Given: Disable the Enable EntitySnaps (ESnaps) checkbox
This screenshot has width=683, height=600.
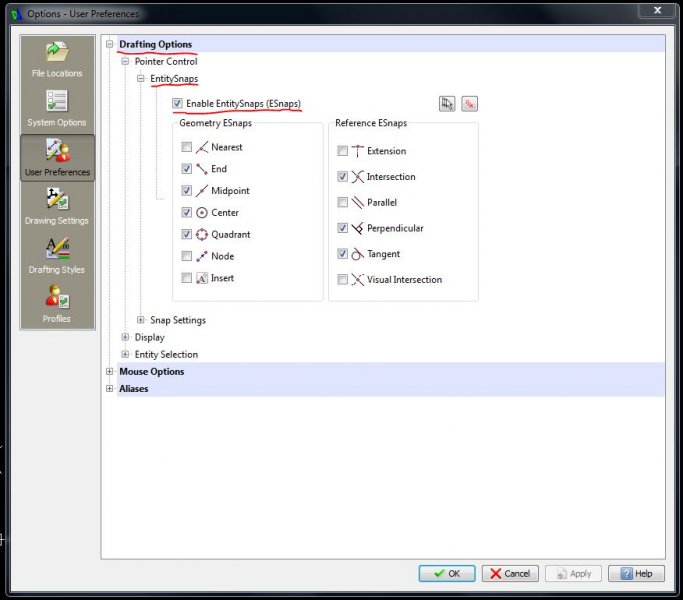Looking at the screenshot, I should coord(177,104).
